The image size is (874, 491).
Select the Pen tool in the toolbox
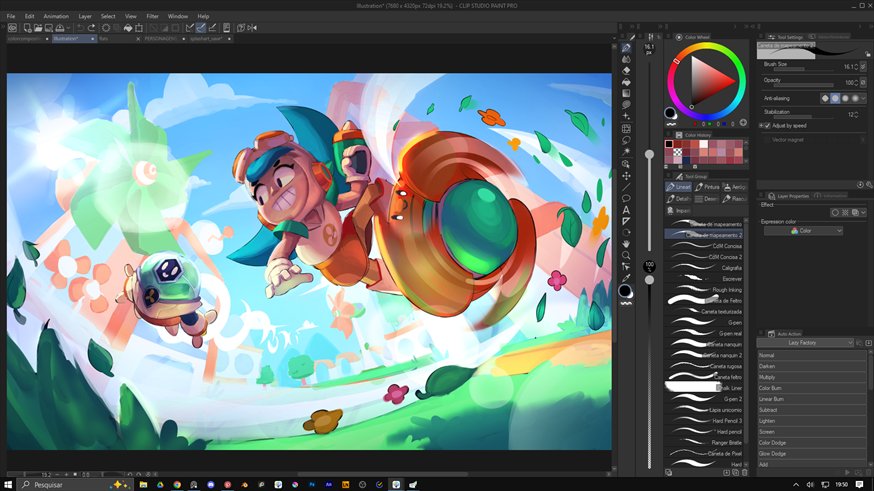pos(626,48)
